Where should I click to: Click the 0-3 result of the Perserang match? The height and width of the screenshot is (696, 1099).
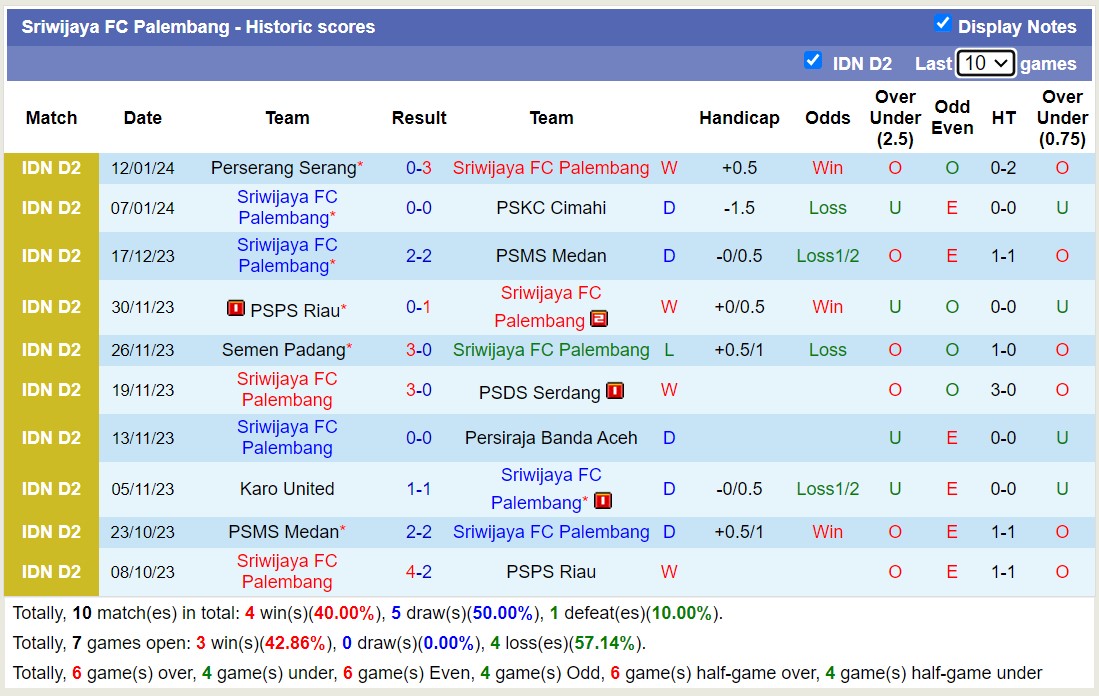pyautogui.click(x=418, y=168)
